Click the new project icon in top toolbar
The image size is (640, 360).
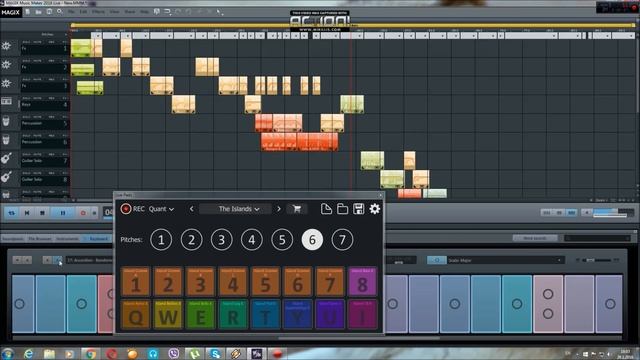tap(27, 12)
